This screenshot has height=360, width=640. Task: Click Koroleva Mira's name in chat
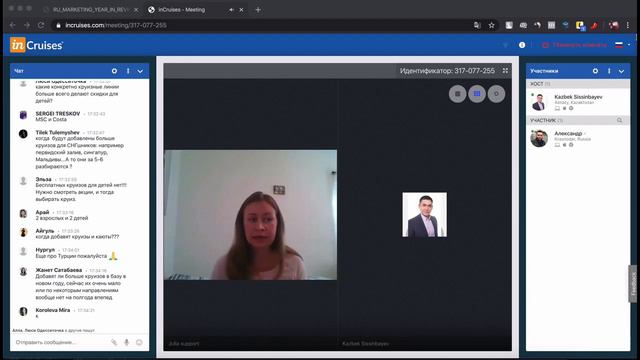pyautogui.click(x=53, y=310)
